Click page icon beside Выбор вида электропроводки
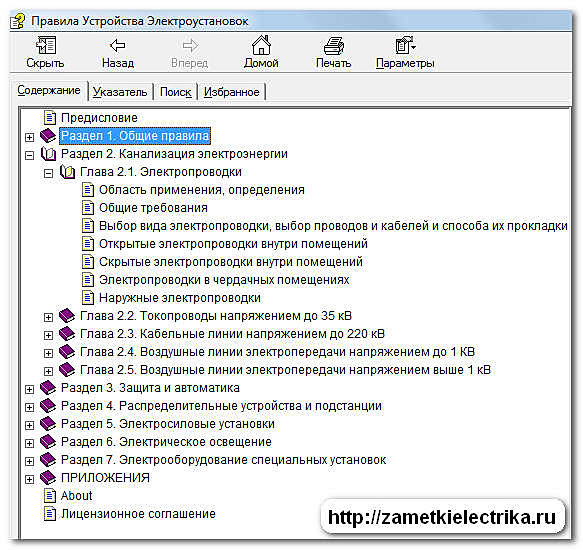Screen dimensions: 583x550 tap(88, 226)
